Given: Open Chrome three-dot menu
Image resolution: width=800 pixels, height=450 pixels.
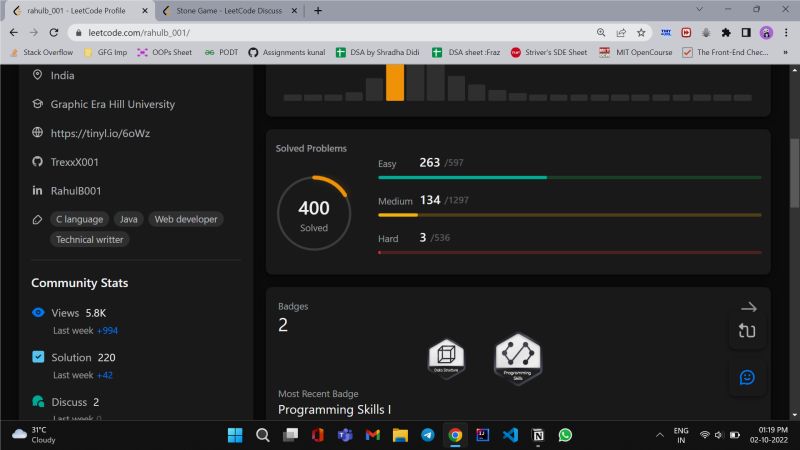Looking at the screenshot, I should [x=786, y=33].
